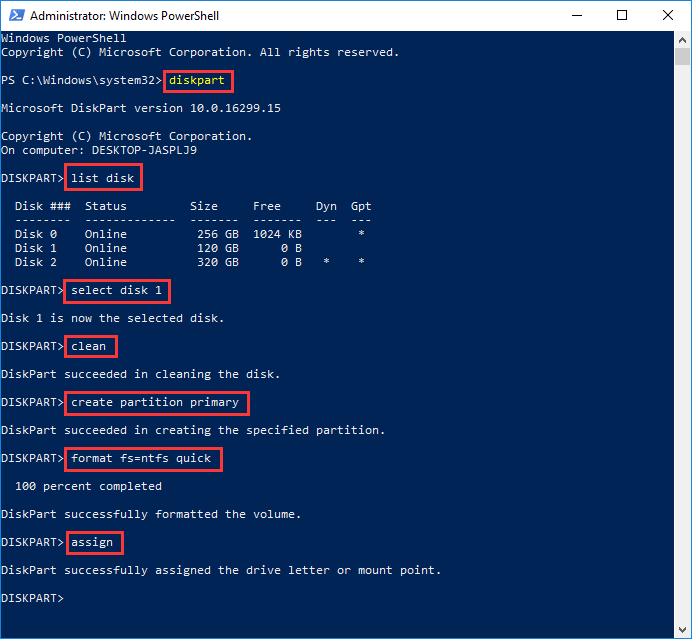
Task: Click the 'format fs=ntfs quick' command
Action: [142, 459]
